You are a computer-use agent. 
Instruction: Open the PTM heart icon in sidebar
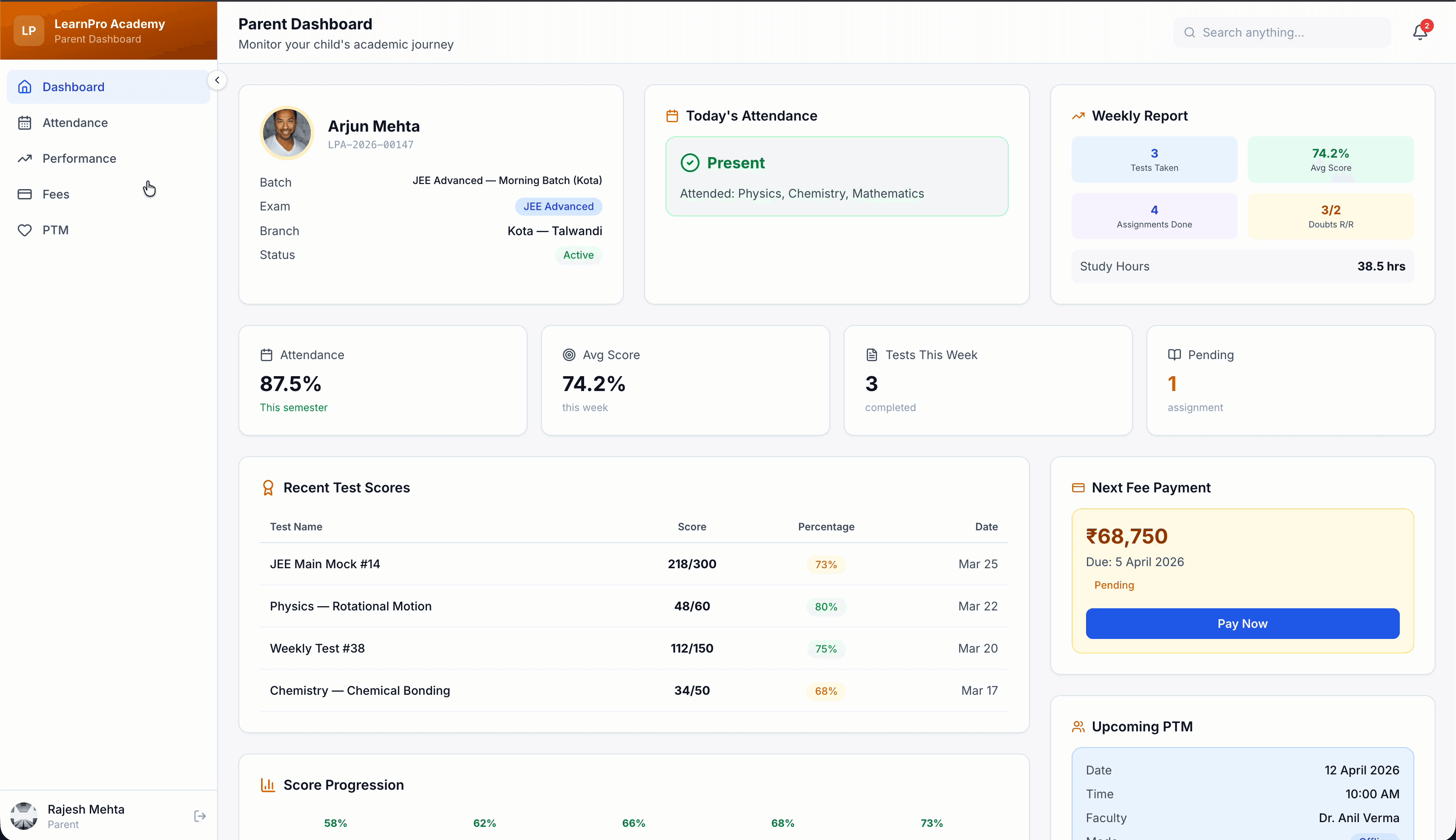coord(25,230)
